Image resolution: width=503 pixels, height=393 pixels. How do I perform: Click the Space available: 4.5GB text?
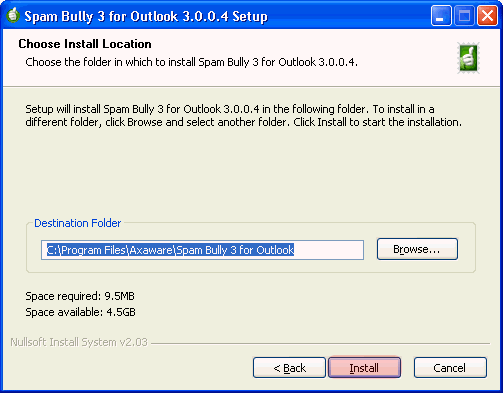pos(80,312)
